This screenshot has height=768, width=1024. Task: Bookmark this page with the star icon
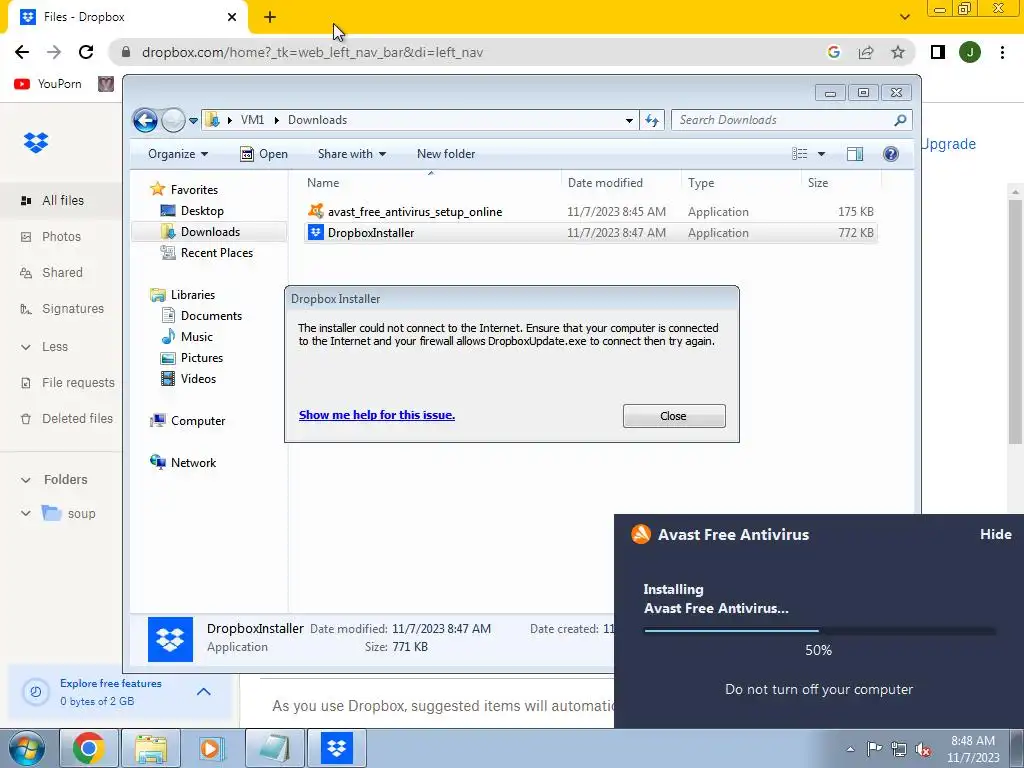[x=898, y=52]
